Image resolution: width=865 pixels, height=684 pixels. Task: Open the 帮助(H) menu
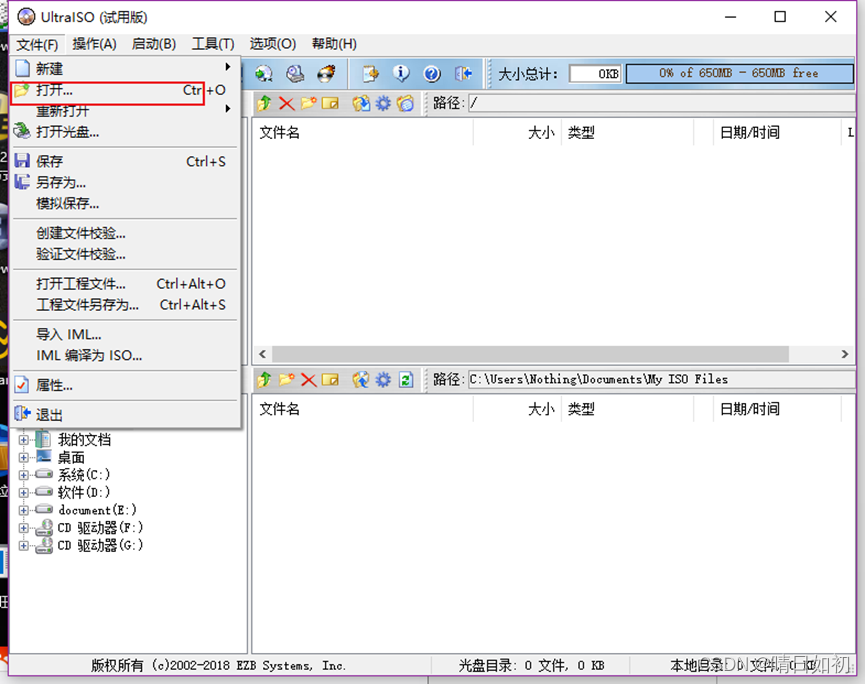point(334,44)
